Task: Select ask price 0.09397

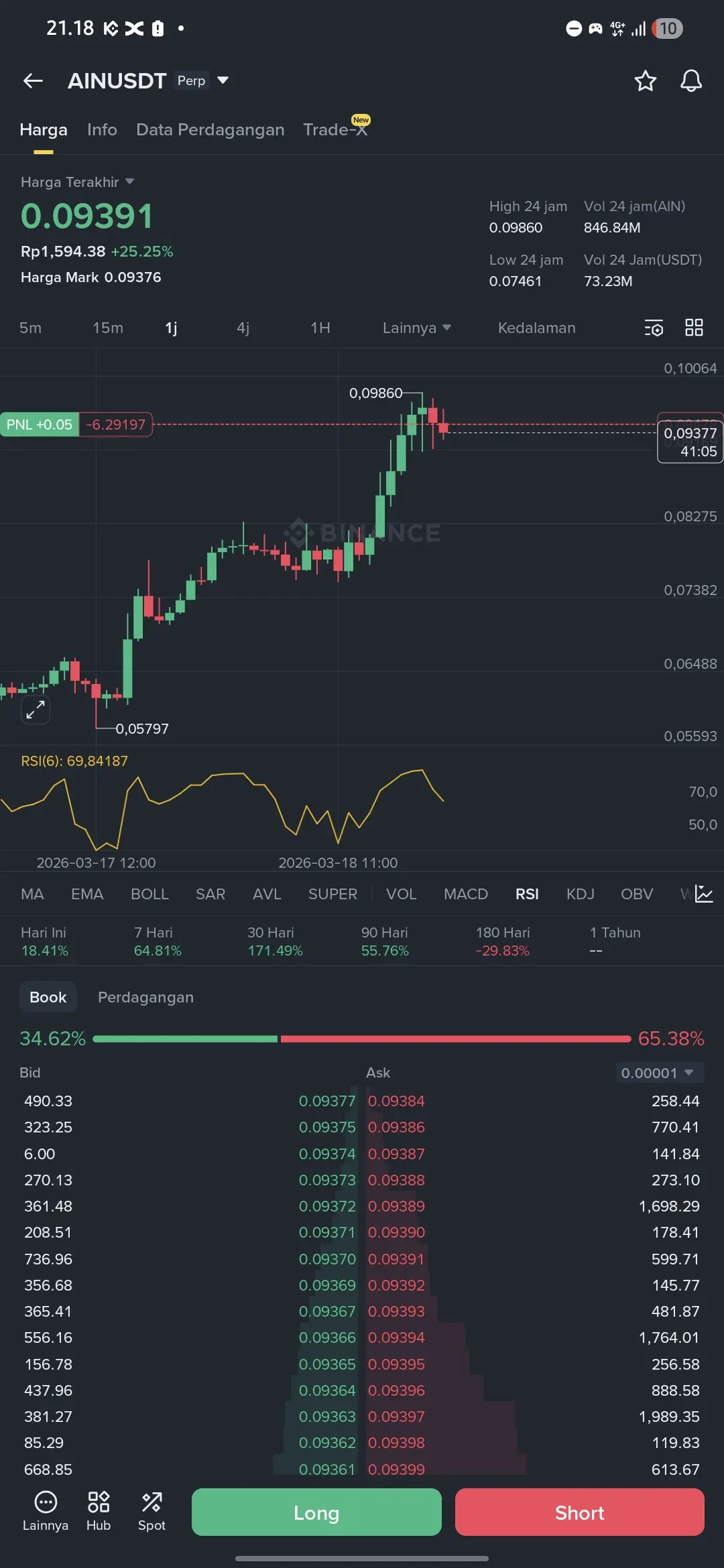Action: click(396, 1417)
